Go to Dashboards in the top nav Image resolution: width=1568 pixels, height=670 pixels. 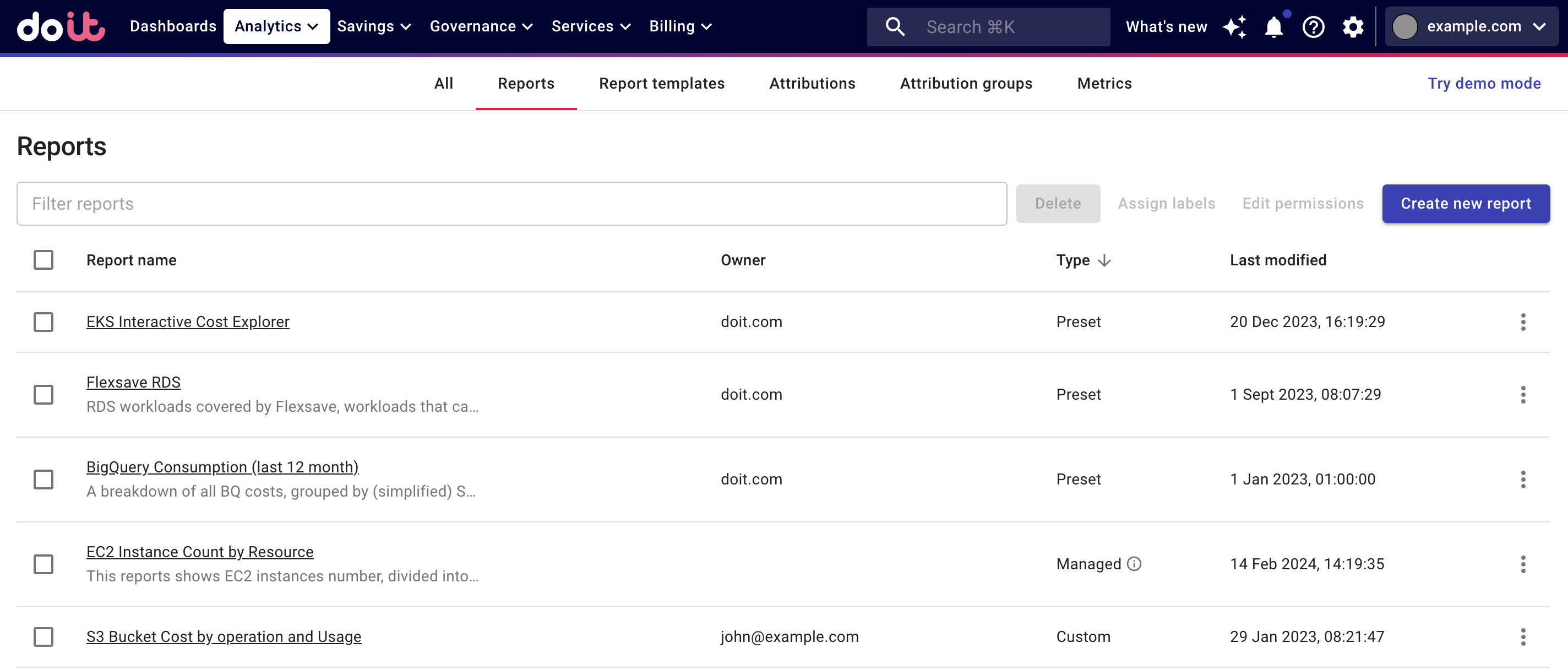(x=173, y=26)
